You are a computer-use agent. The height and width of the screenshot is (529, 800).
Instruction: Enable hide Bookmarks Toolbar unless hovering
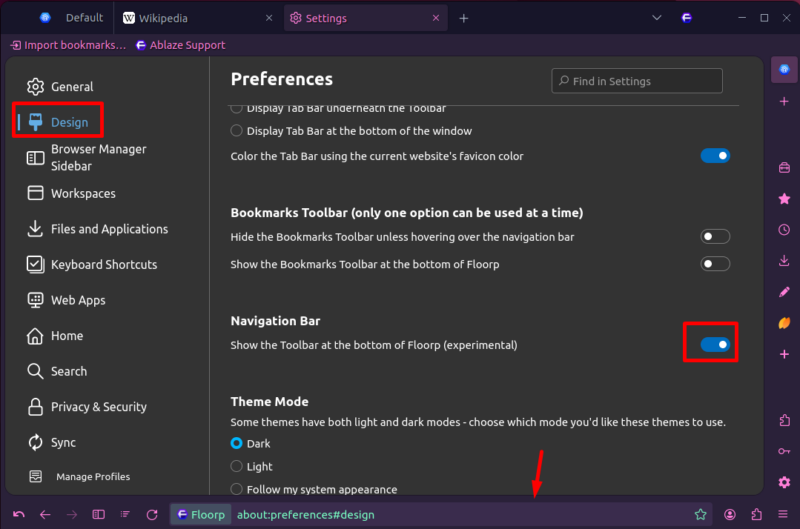(715, 237)
